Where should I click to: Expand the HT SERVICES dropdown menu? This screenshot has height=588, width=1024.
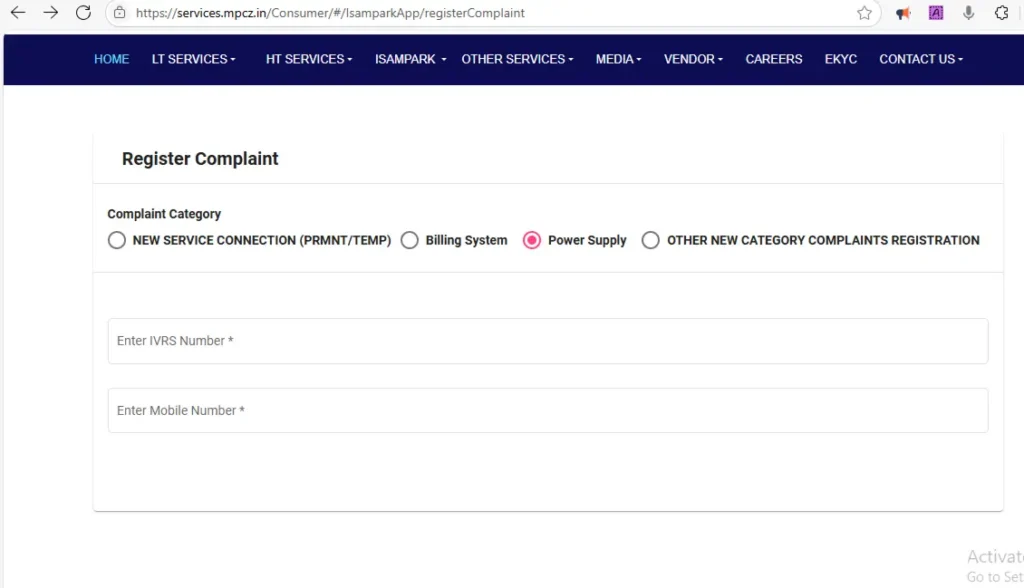(x=309, y=59)
